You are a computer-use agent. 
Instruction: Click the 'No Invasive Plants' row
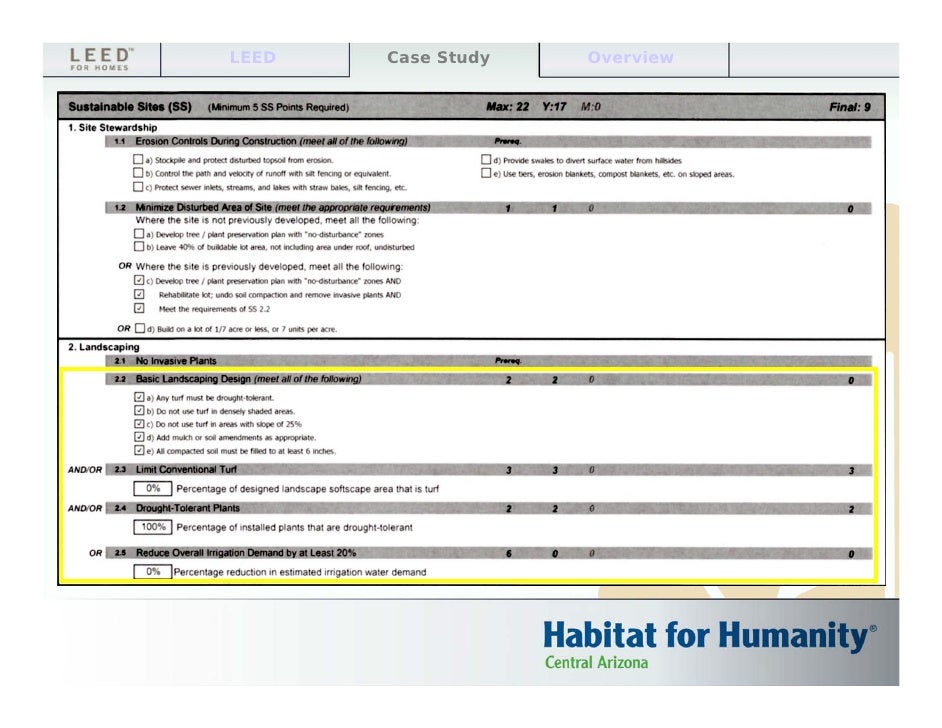(488, 361)
